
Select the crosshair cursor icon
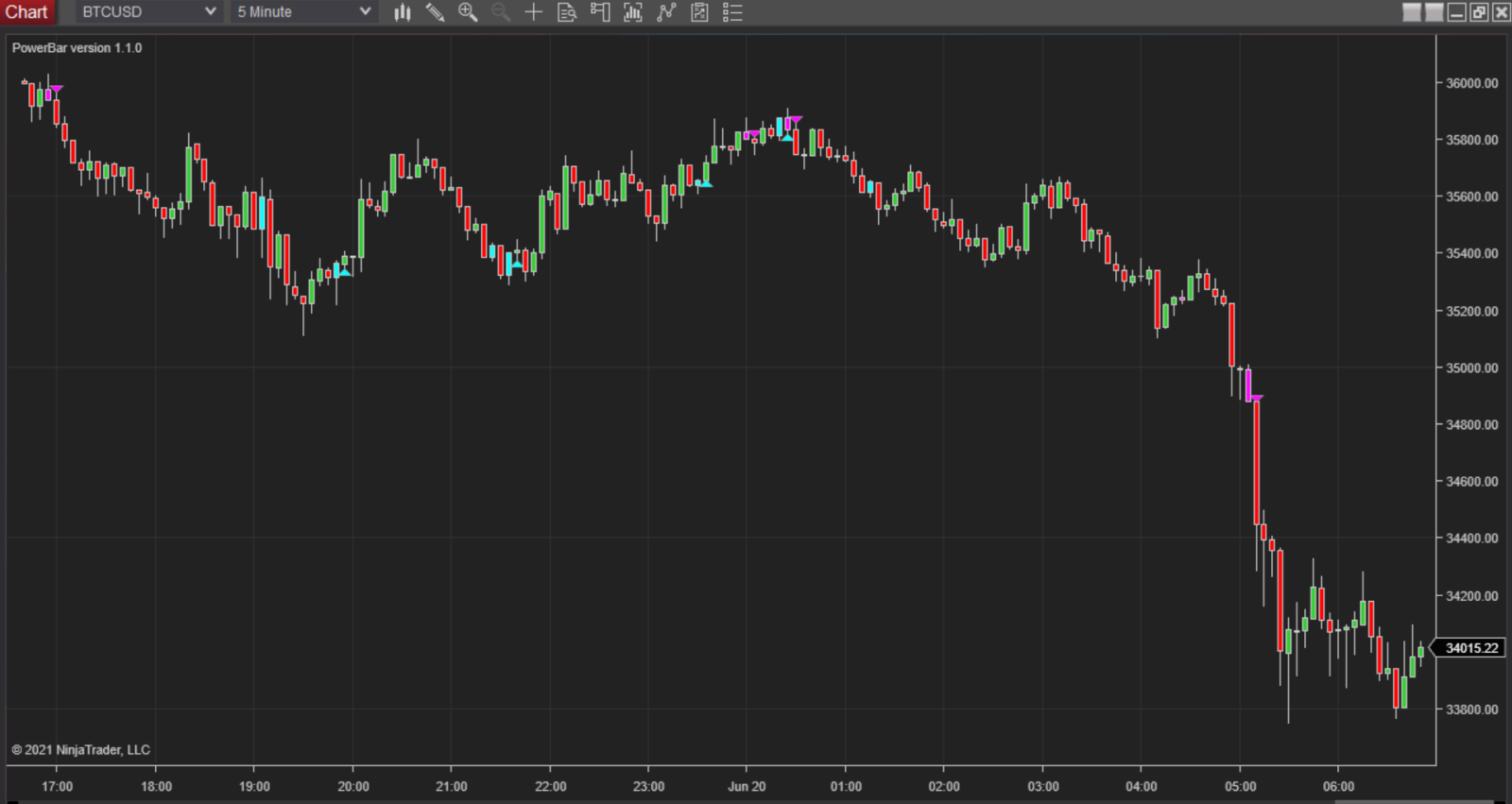point(534,12)
